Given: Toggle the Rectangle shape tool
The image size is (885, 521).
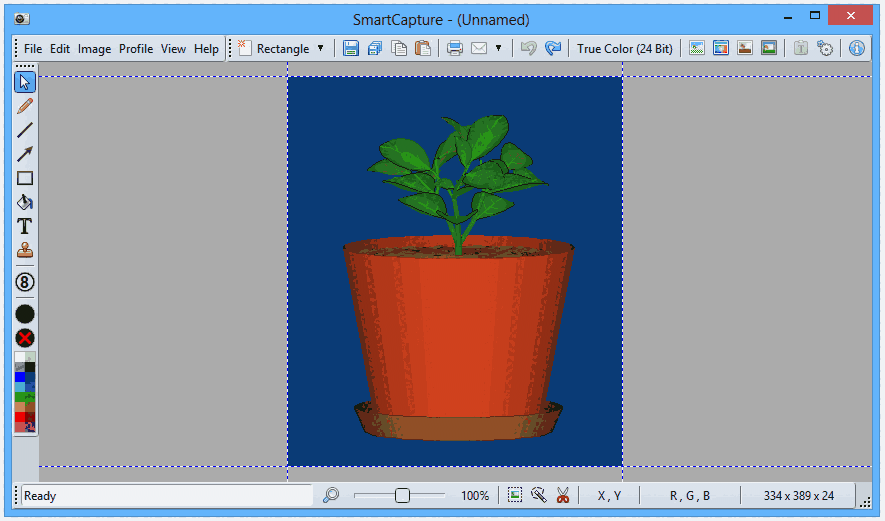Looking at the screenshot, I should tap(25, 178).
